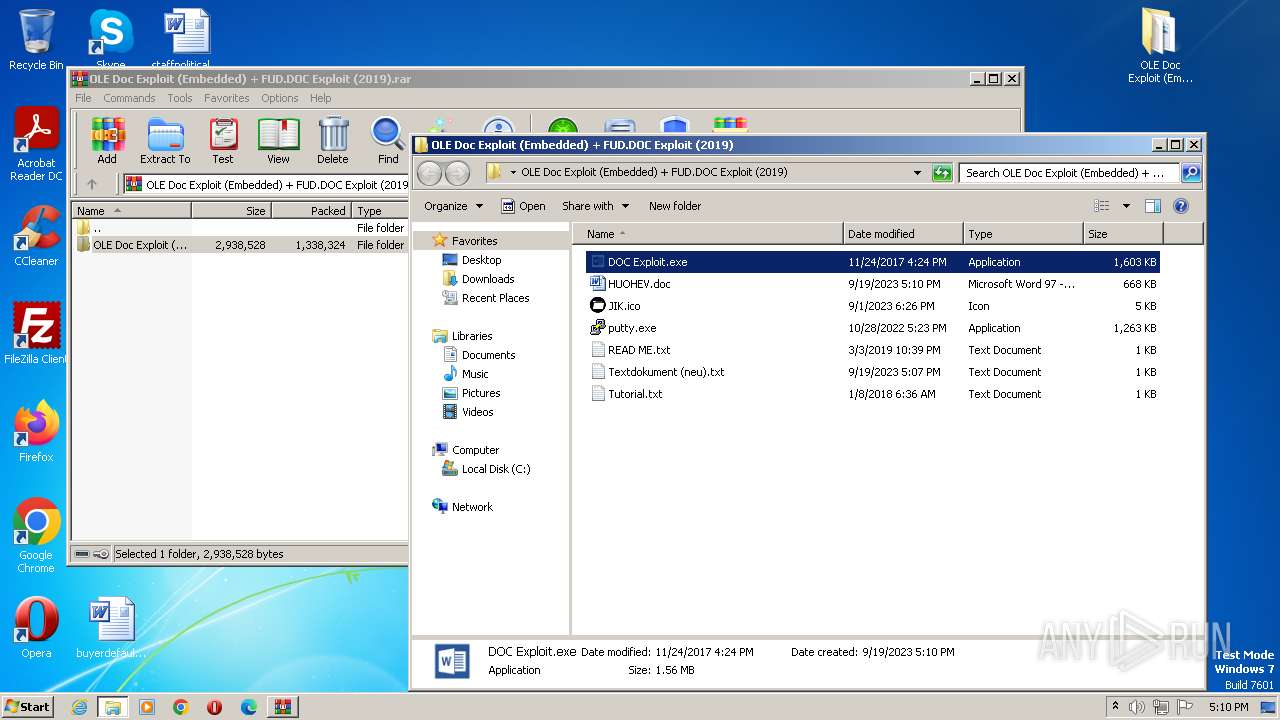This screenshot has height=720, width=1280.
Task: Select JIK.ico file
Action: tap(871, 306)
